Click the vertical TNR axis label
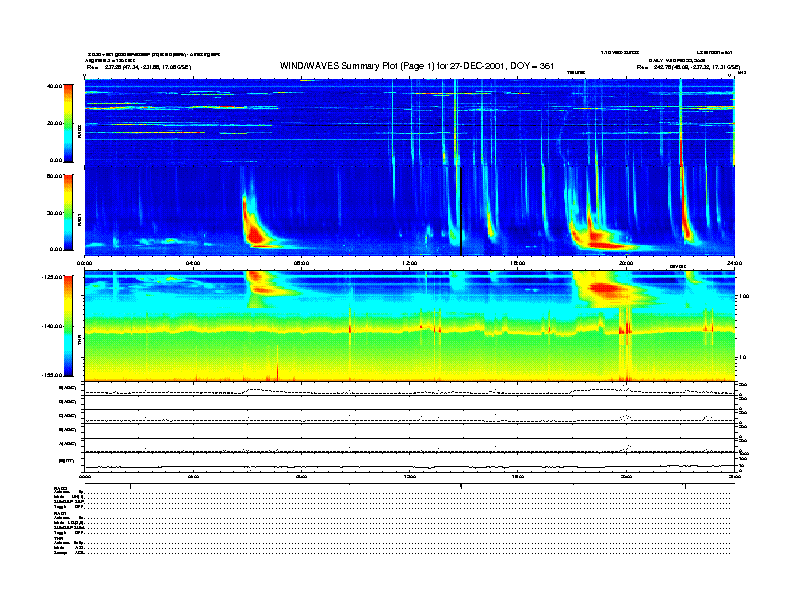Screen dimensions: 792x612 tap(79, 341)
